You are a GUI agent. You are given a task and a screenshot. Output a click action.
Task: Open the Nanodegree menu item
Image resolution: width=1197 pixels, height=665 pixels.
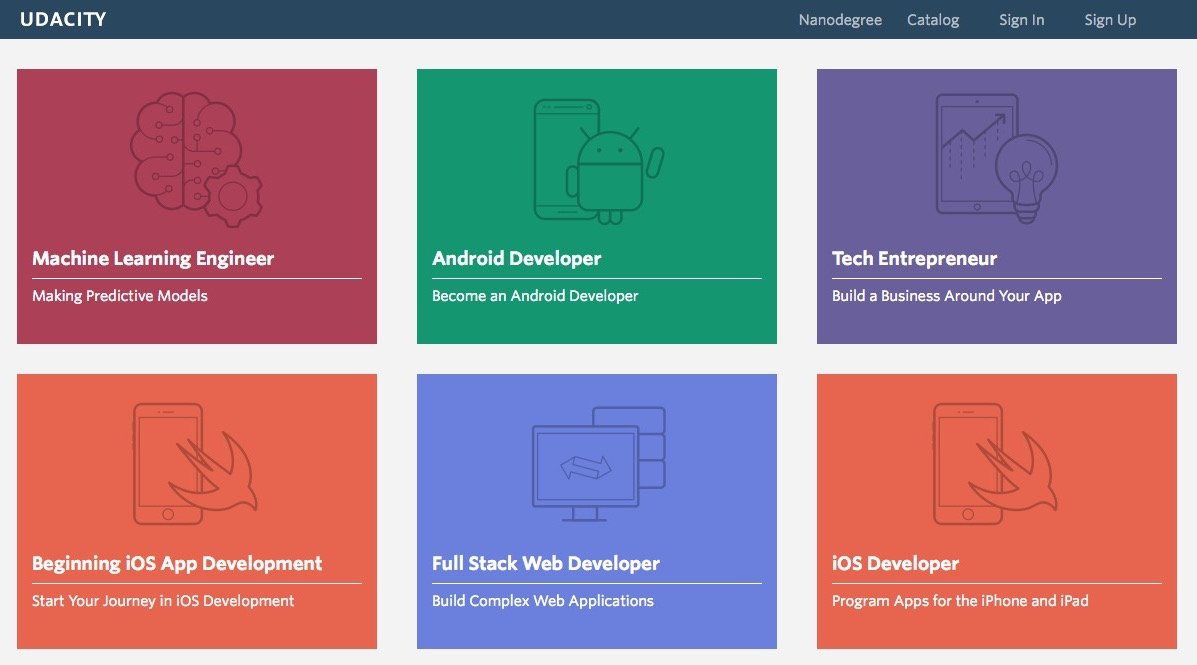click(x=840, y=20)
